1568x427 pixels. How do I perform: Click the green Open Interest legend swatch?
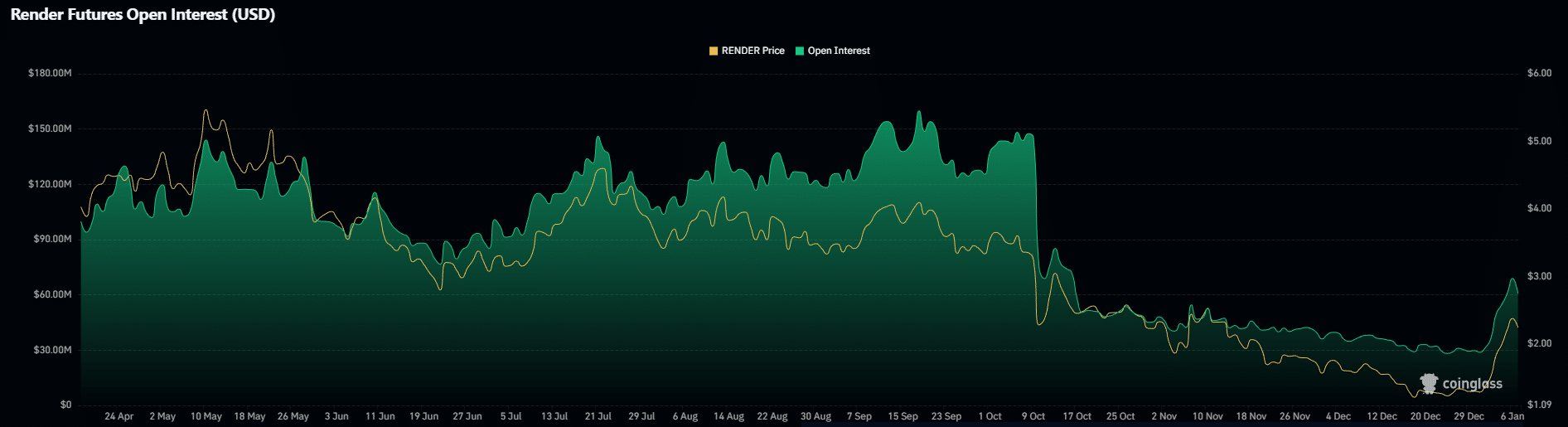800,51
